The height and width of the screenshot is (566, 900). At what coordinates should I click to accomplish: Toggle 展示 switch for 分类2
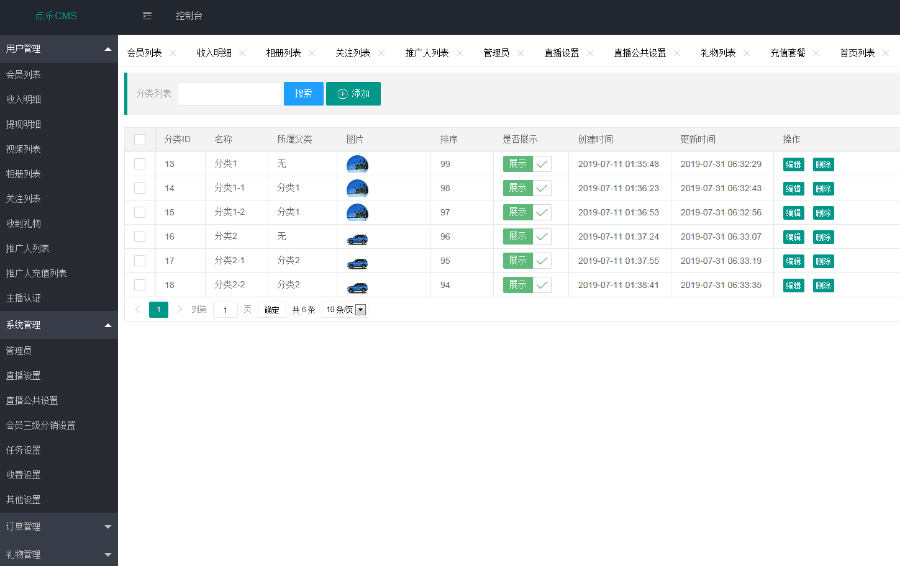pos(527,236)
